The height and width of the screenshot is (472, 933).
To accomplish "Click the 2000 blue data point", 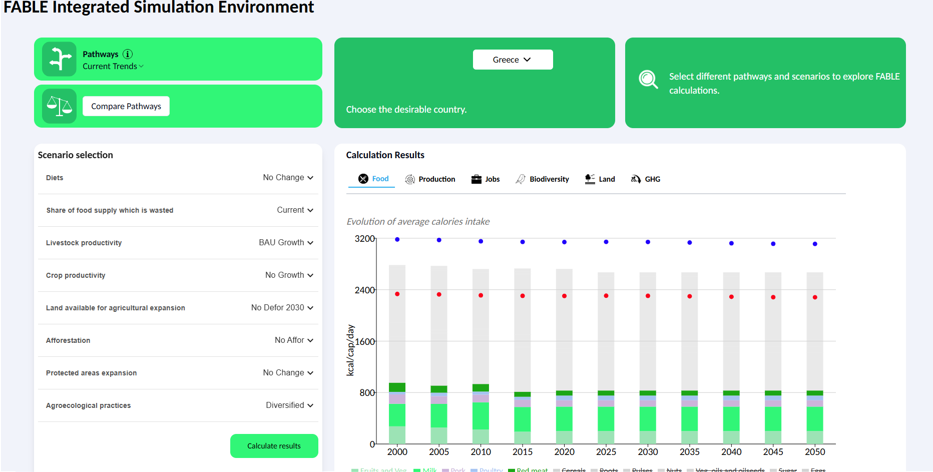I will 397,240.
